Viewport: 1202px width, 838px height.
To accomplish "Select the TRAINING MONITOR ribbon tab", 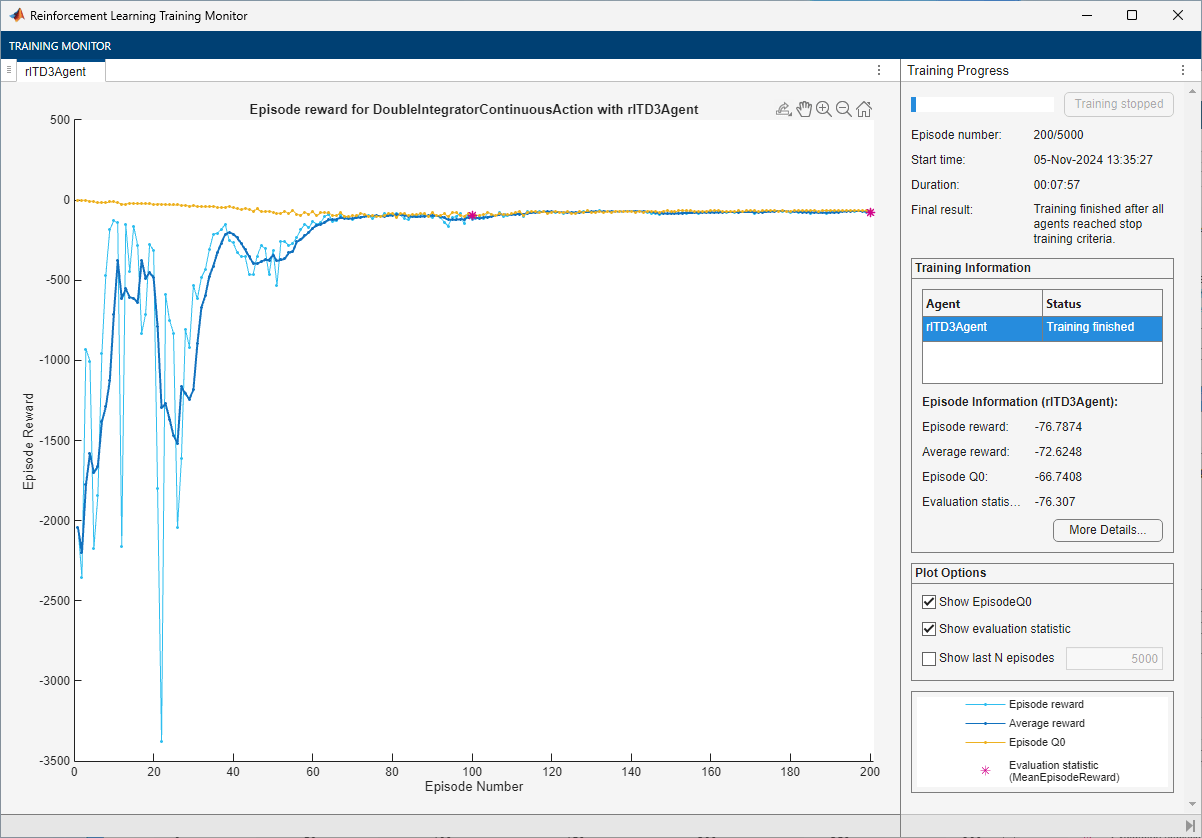I will point(60,46).
